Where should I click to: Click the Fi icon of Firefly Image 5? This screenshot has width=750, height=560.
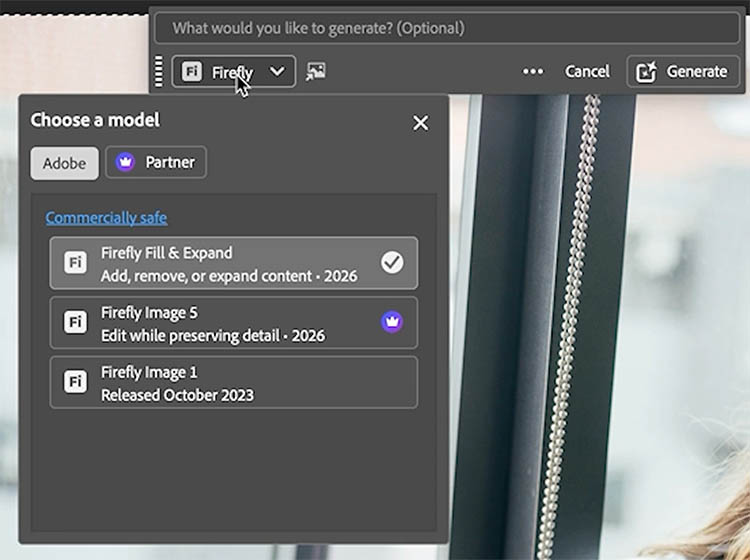pos(76,322)
